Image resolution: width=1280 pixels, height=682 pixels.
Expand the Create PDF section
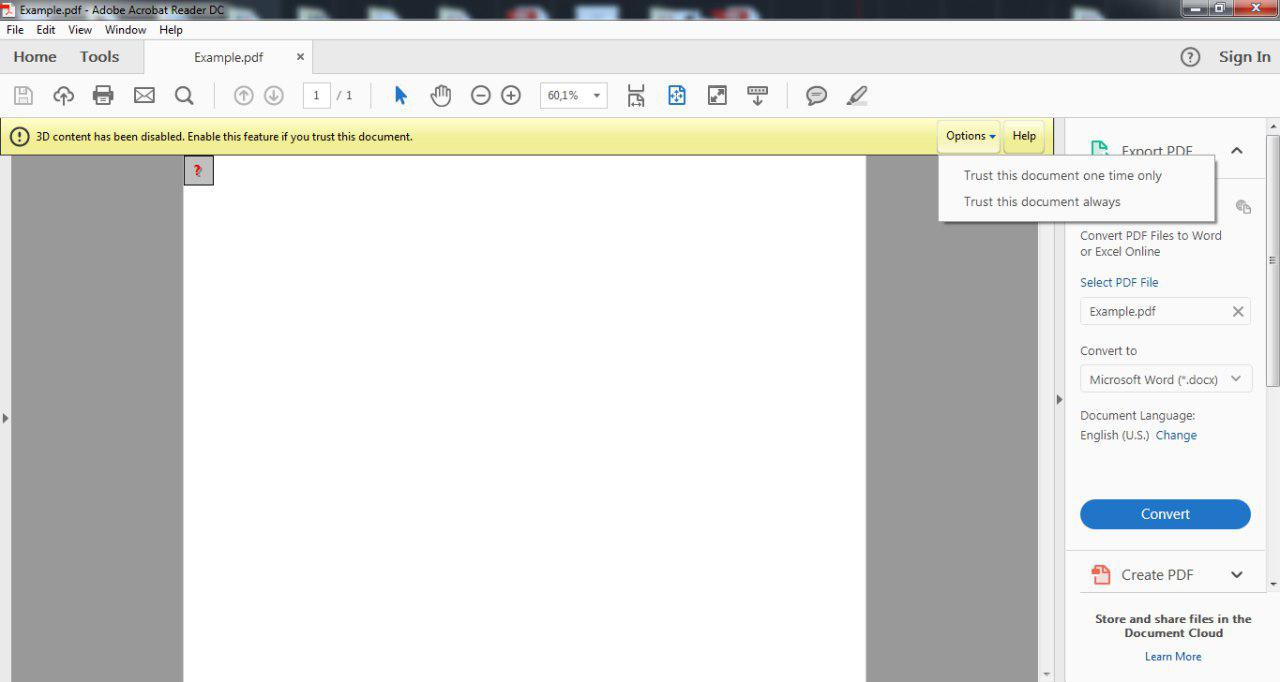click(1237, 574)
